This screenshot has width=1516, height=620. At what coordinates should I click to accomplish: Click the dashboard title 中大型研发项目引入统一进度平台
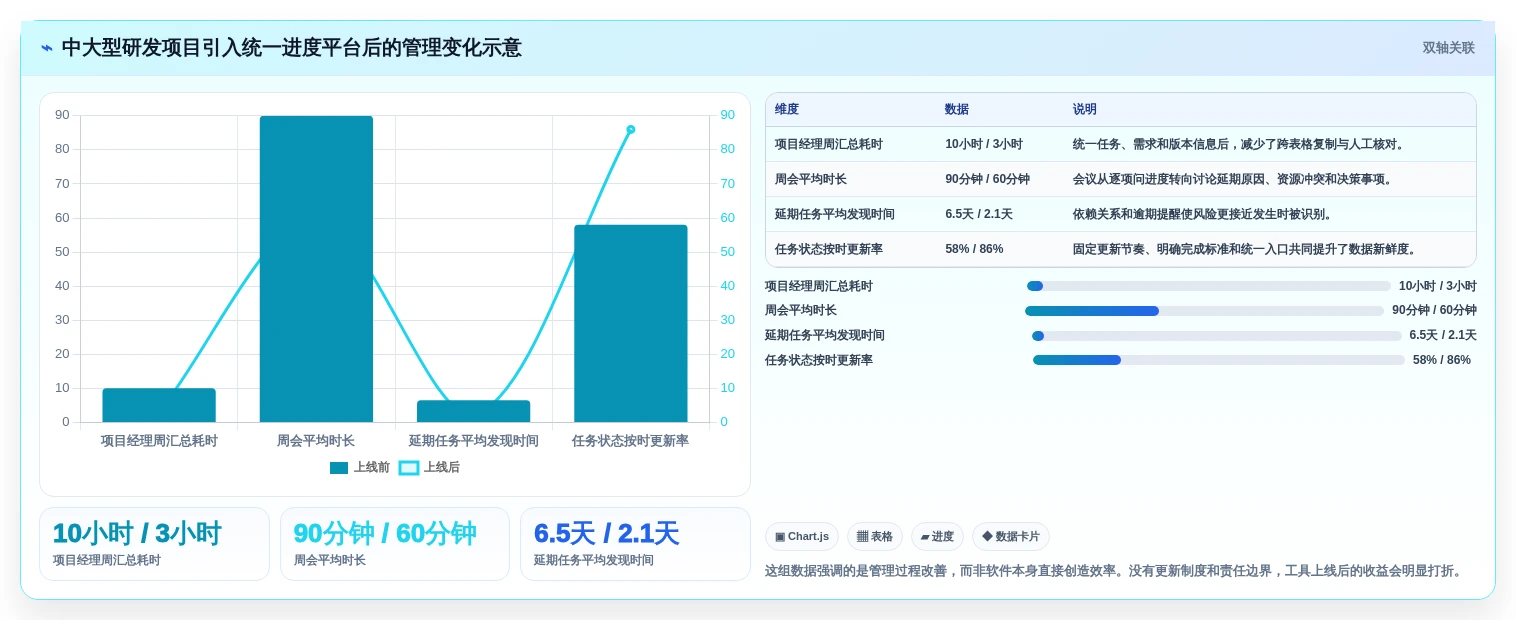point(291,48)
